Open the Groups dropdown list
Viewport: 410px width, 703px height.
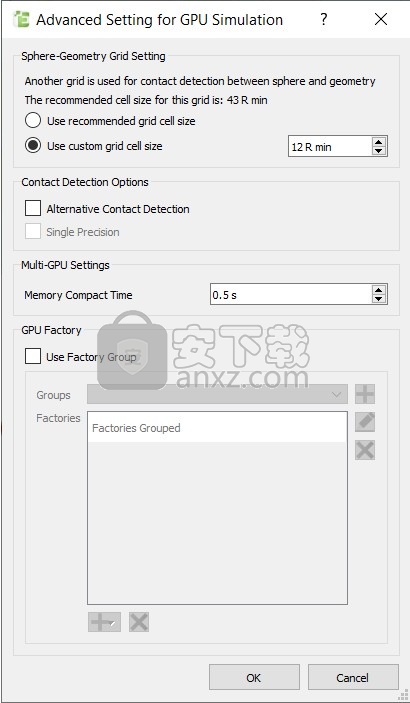pyautogui.click(x=217, y=395)
